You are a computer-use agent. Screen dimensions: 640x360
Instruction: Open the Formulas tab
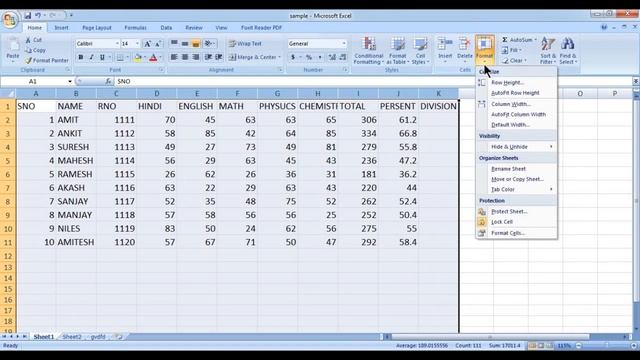pos(135,28)
